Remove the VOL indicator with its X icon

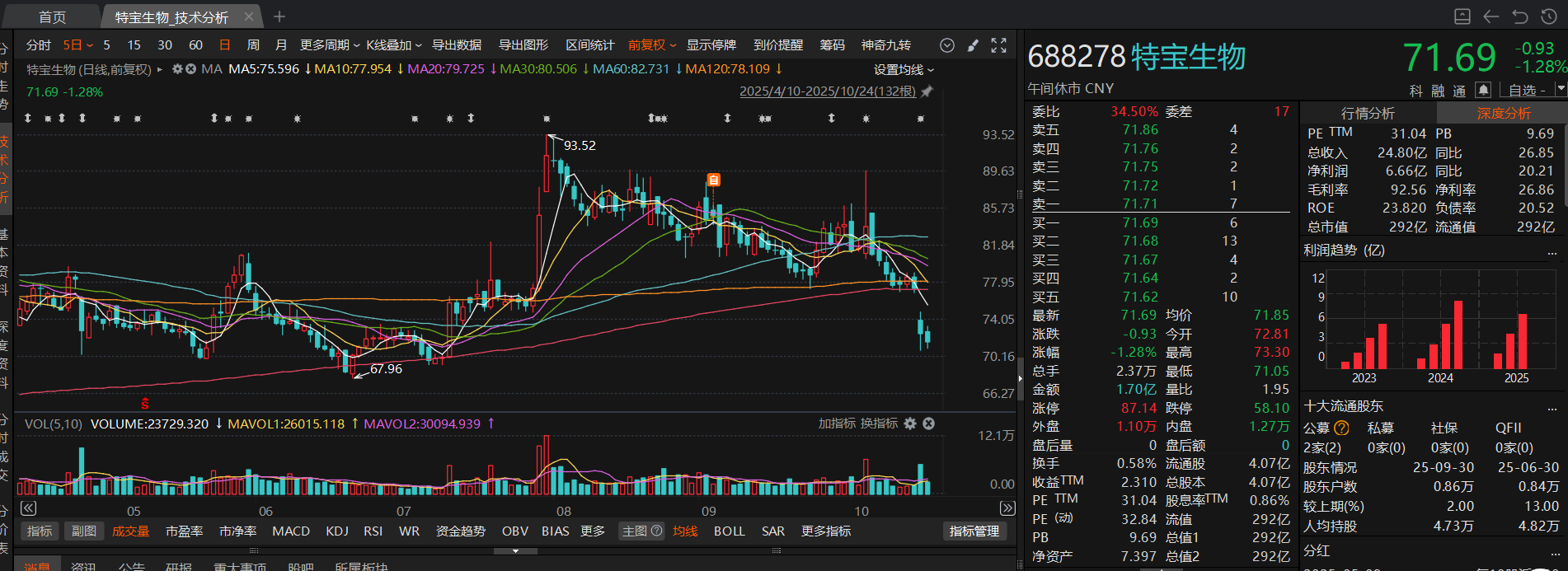[928, 424]
